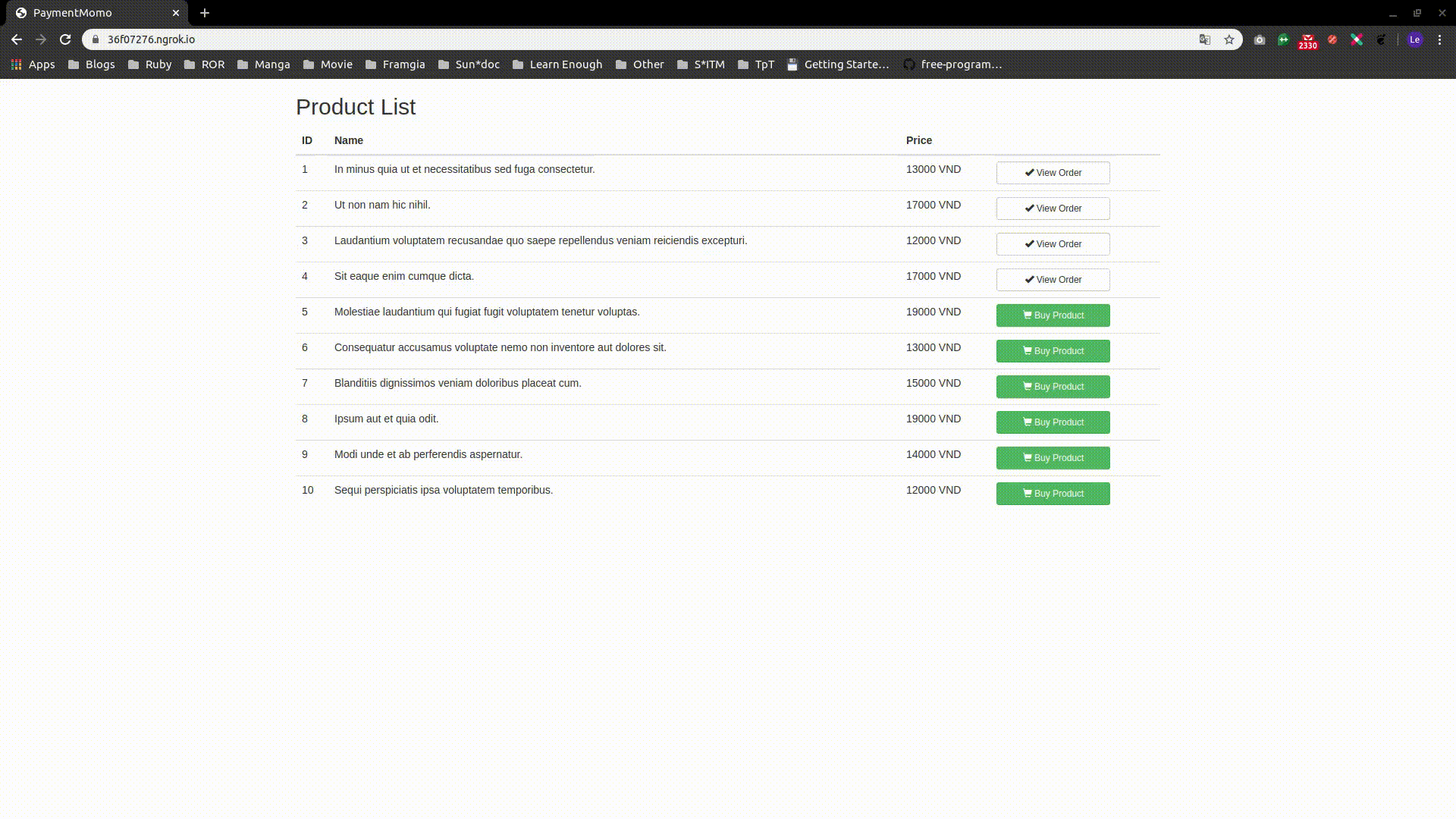Click the camera screenshot extension icon

point(1260,39)
